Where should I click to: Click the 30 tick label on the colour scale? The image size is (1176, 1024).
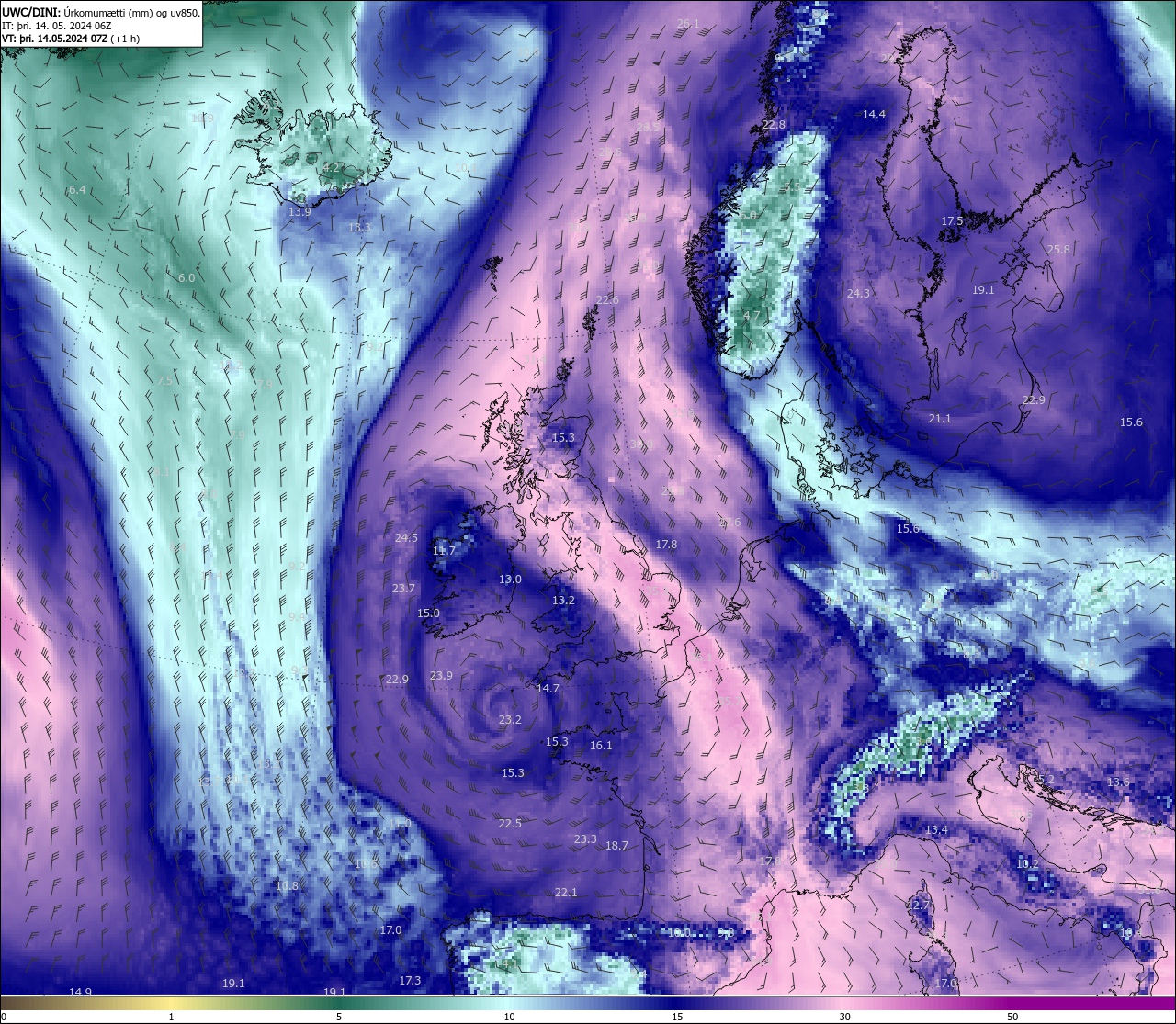844,1017
